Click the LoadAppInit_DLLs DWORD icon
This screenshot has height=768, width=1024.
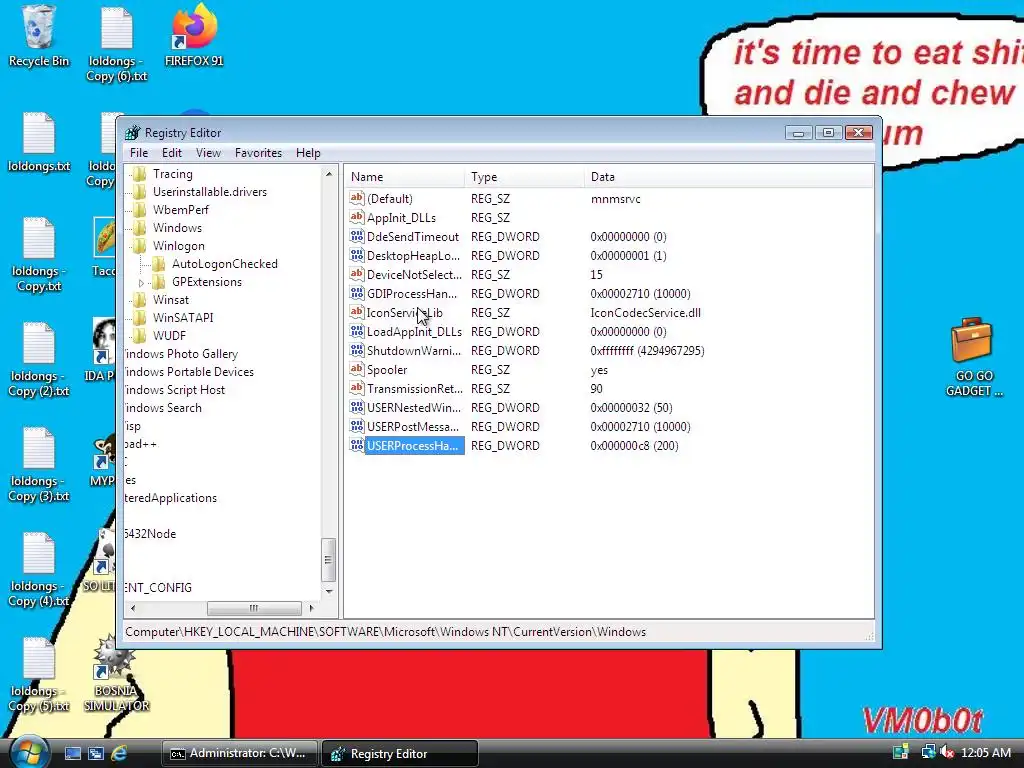coord(357,330)
